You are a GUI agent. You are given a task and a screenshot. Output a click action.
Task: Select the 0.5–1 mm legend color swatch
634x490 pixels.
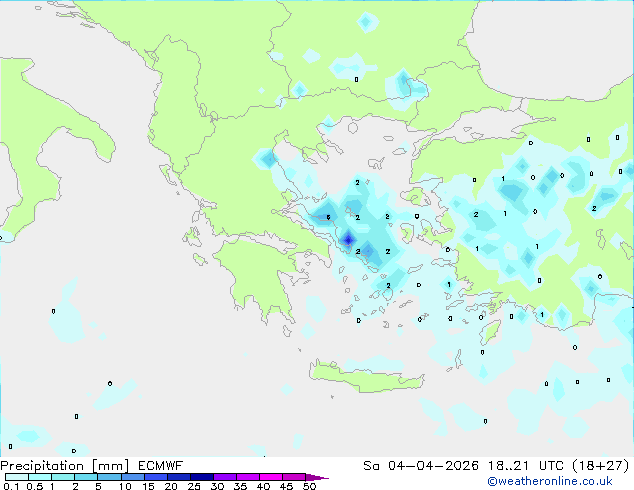[40, 477]
